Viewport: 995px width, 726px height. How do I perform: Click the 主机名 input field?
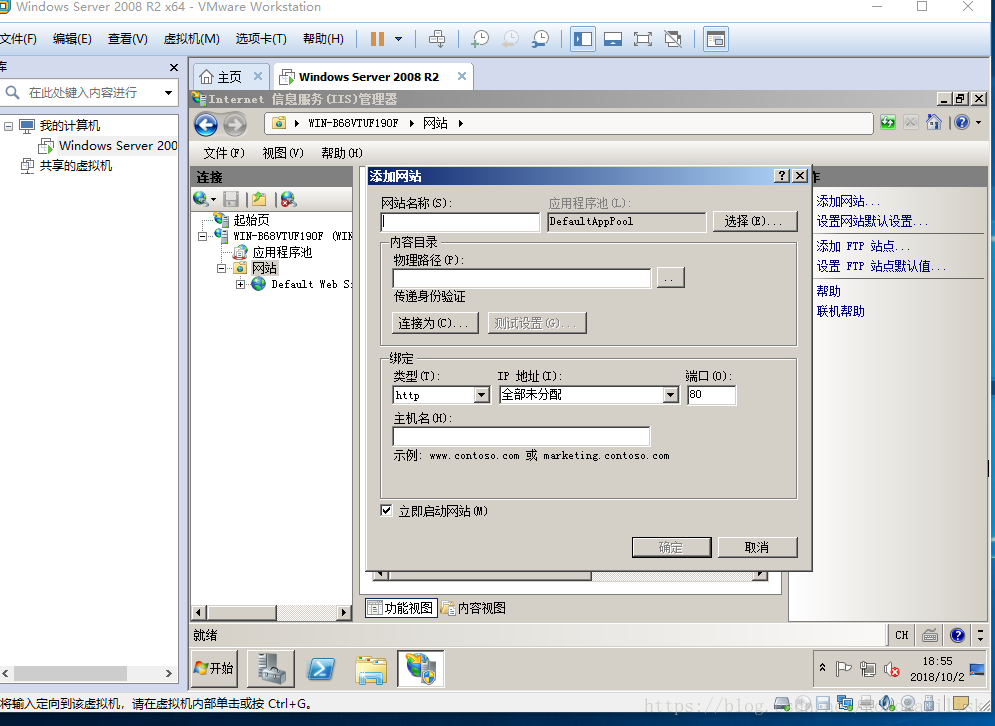(x=522, y=437)
